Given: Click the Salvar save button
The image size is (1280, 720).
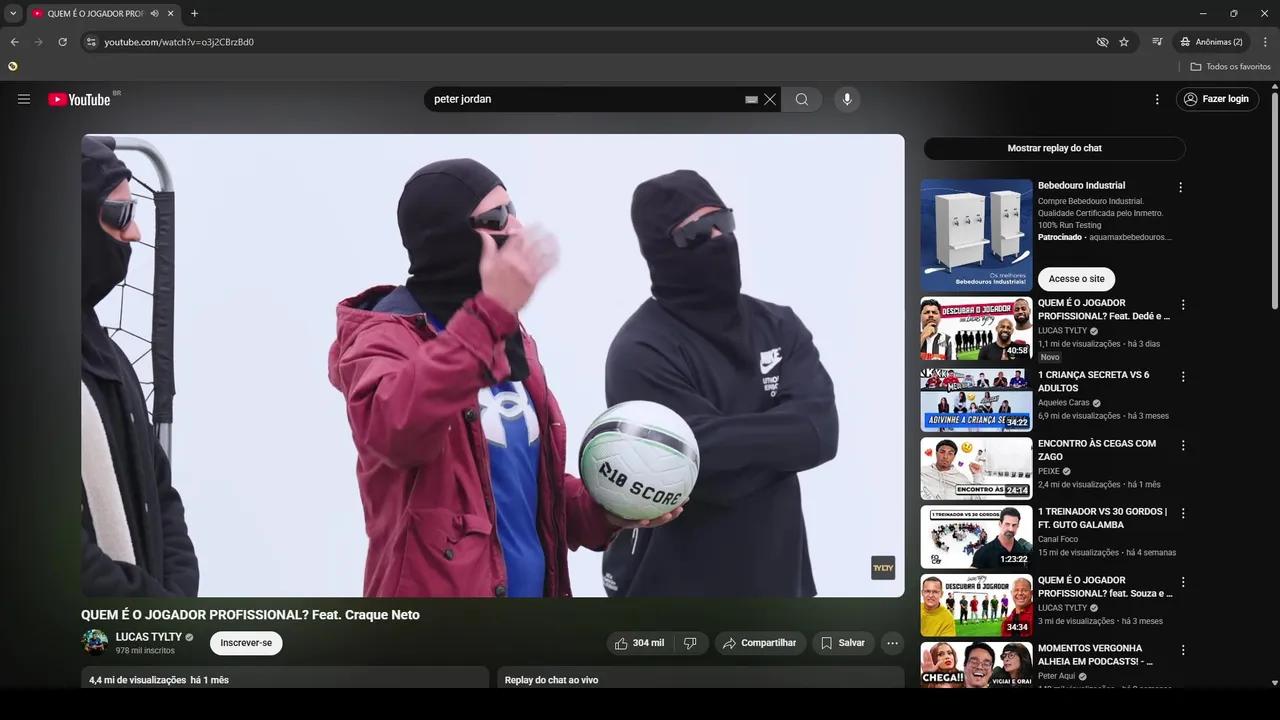Looking at the screenshot, I should [843, 643].
